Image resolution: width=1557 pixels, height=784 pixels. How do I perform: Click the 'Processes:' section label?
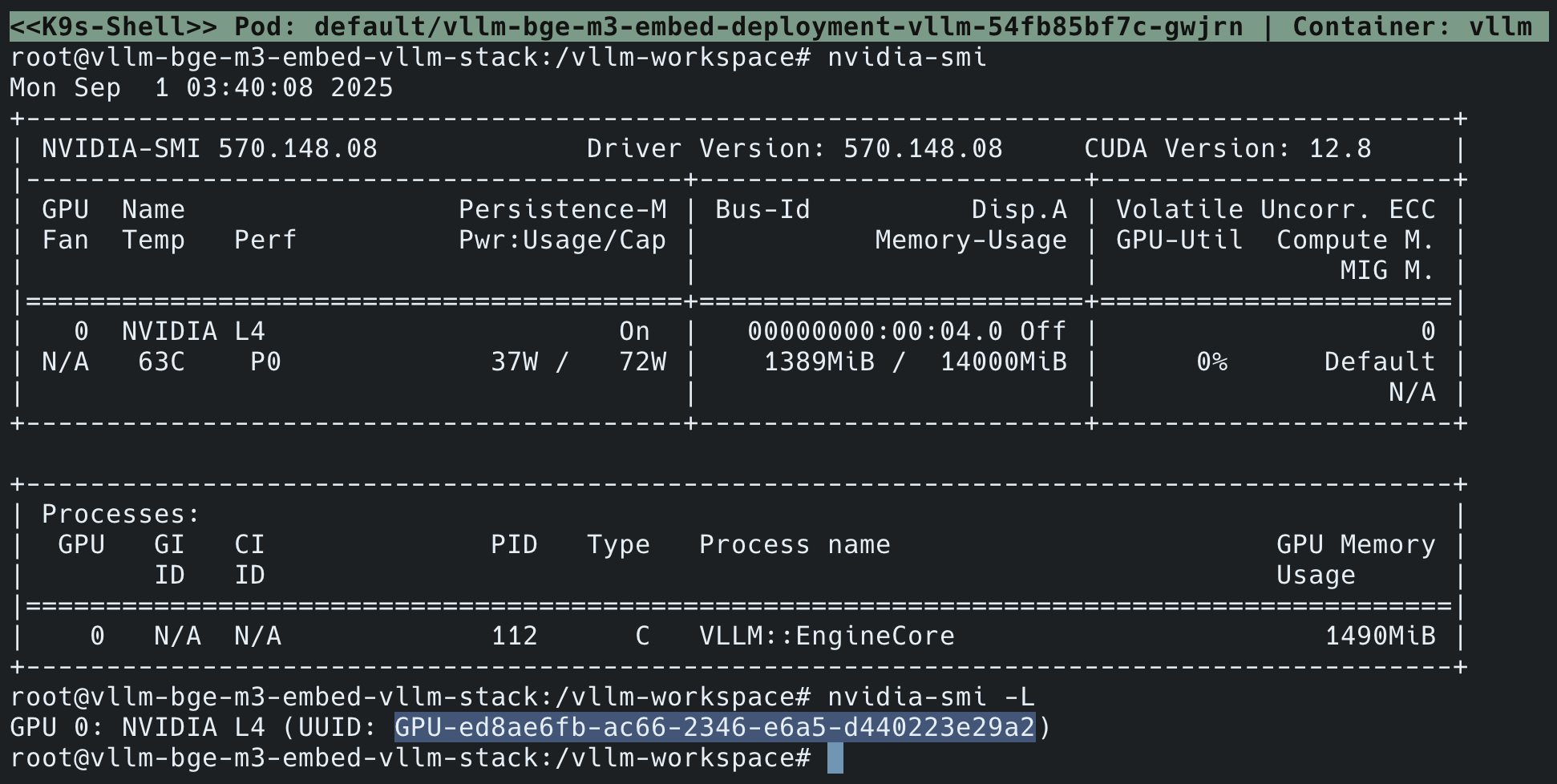(121, 515)
